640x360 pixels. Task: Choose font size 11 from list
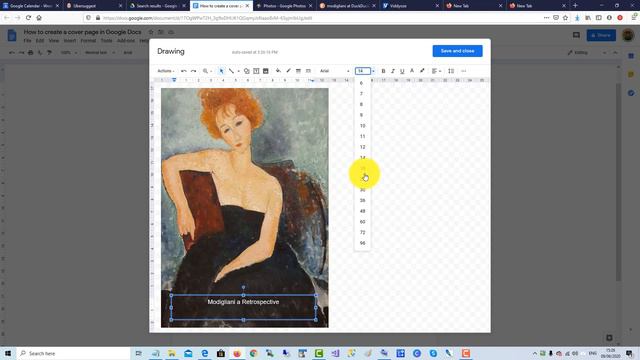[x=362, y=136]
